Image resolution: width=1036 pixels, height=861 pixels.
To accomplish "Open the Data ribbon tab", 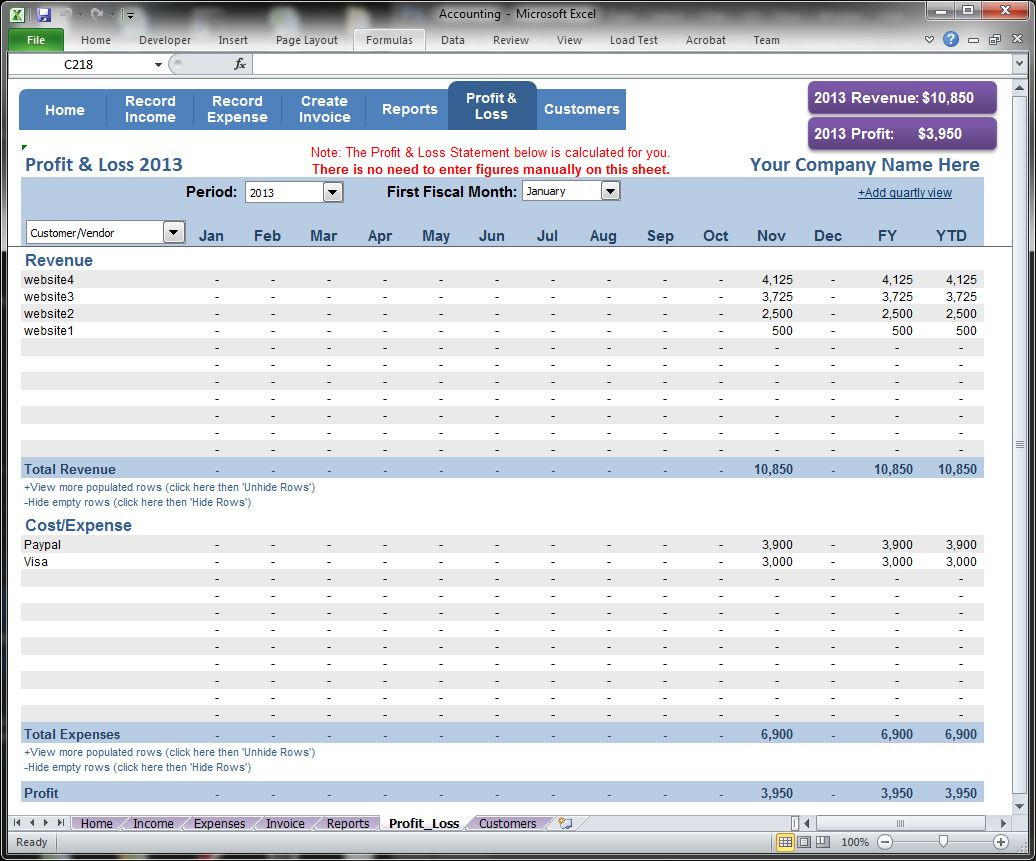I will (453, 40).
